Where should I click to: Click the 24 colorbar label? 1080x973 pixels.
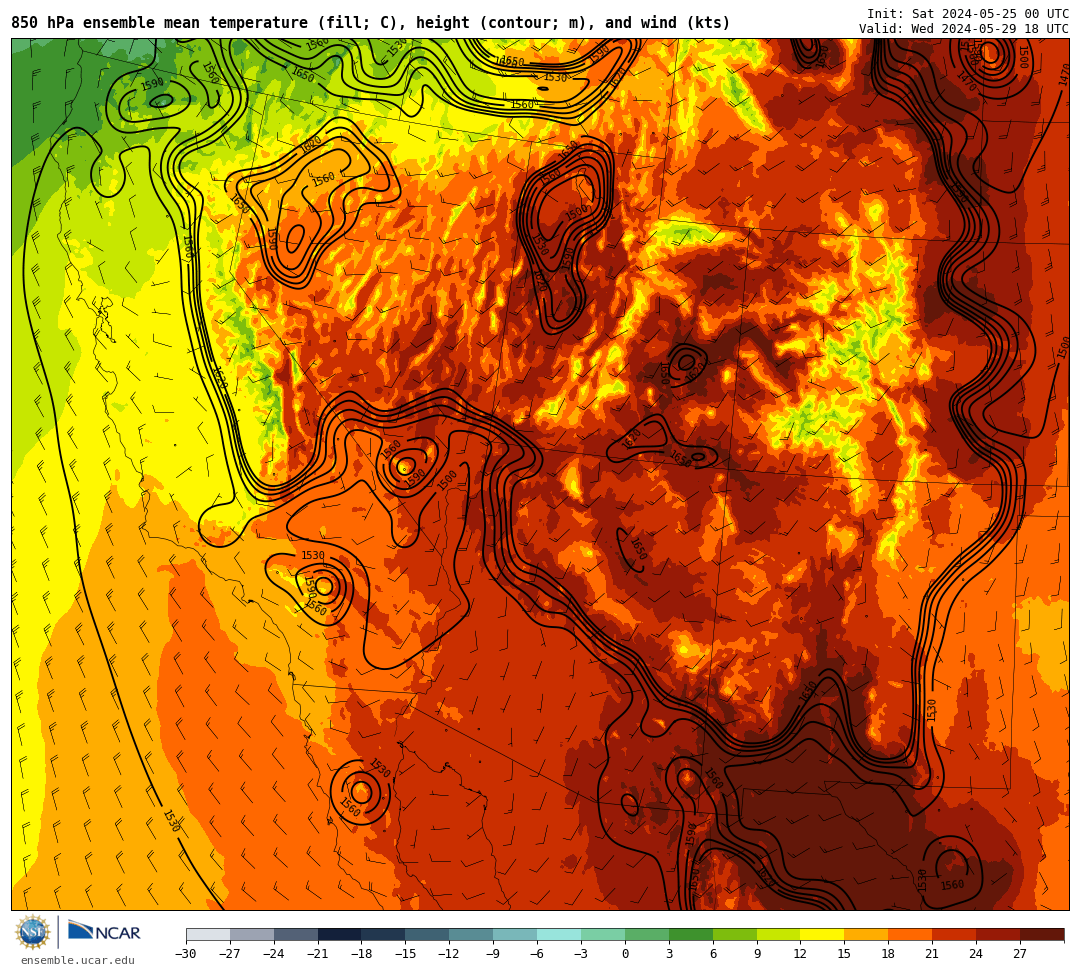977,954
